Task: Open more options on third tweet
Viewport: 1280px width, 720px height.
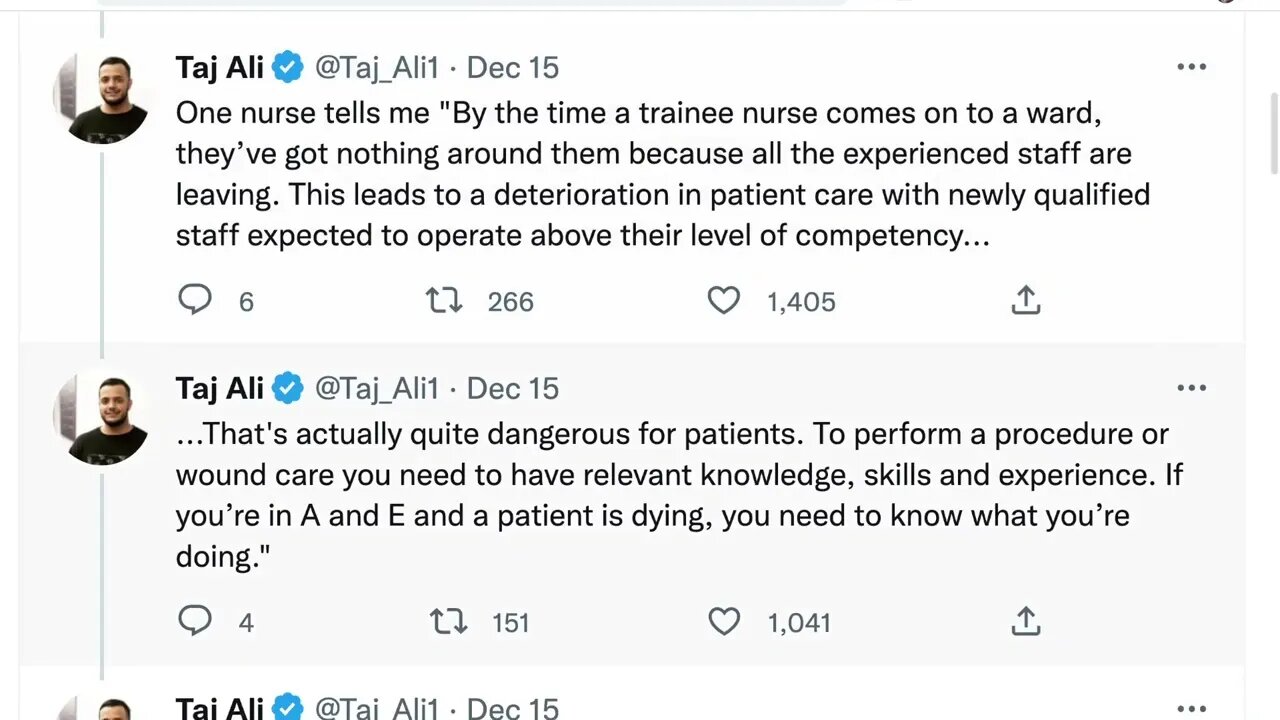Action: tap(1191, 707)
